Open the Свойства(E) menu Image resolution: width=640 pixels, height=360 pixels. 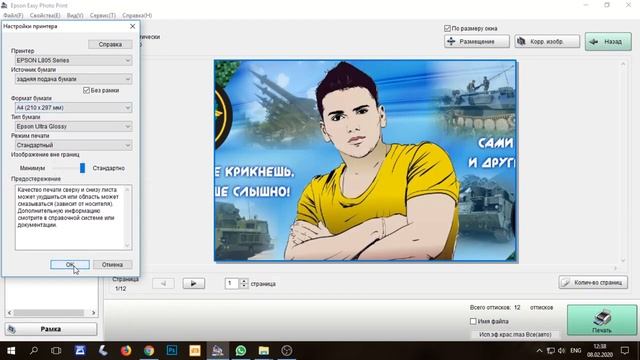[x=45, y=15]
